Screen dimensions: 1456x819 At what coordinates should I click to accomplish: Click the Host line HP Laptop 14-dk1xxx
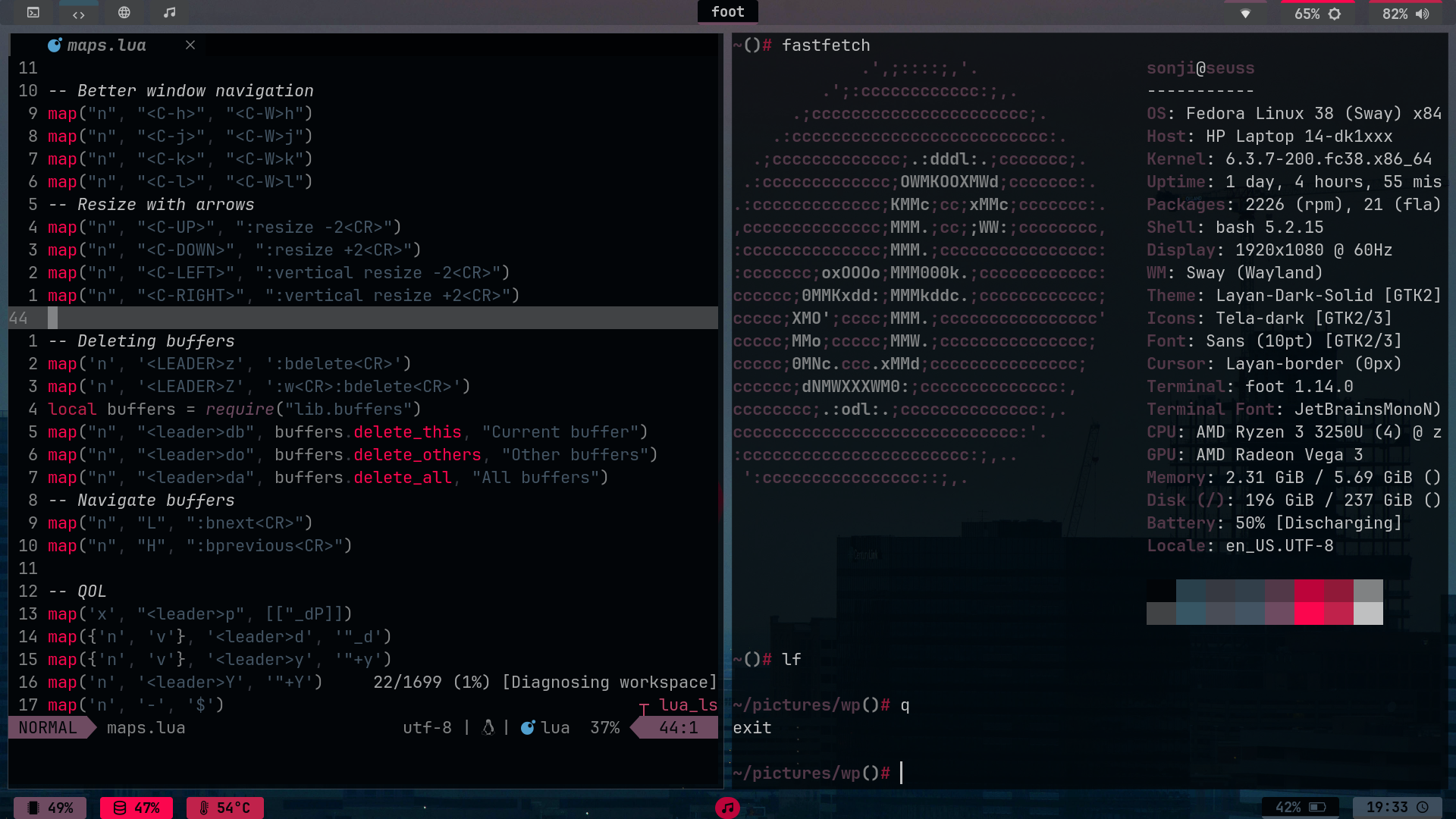coord(1269,136)
